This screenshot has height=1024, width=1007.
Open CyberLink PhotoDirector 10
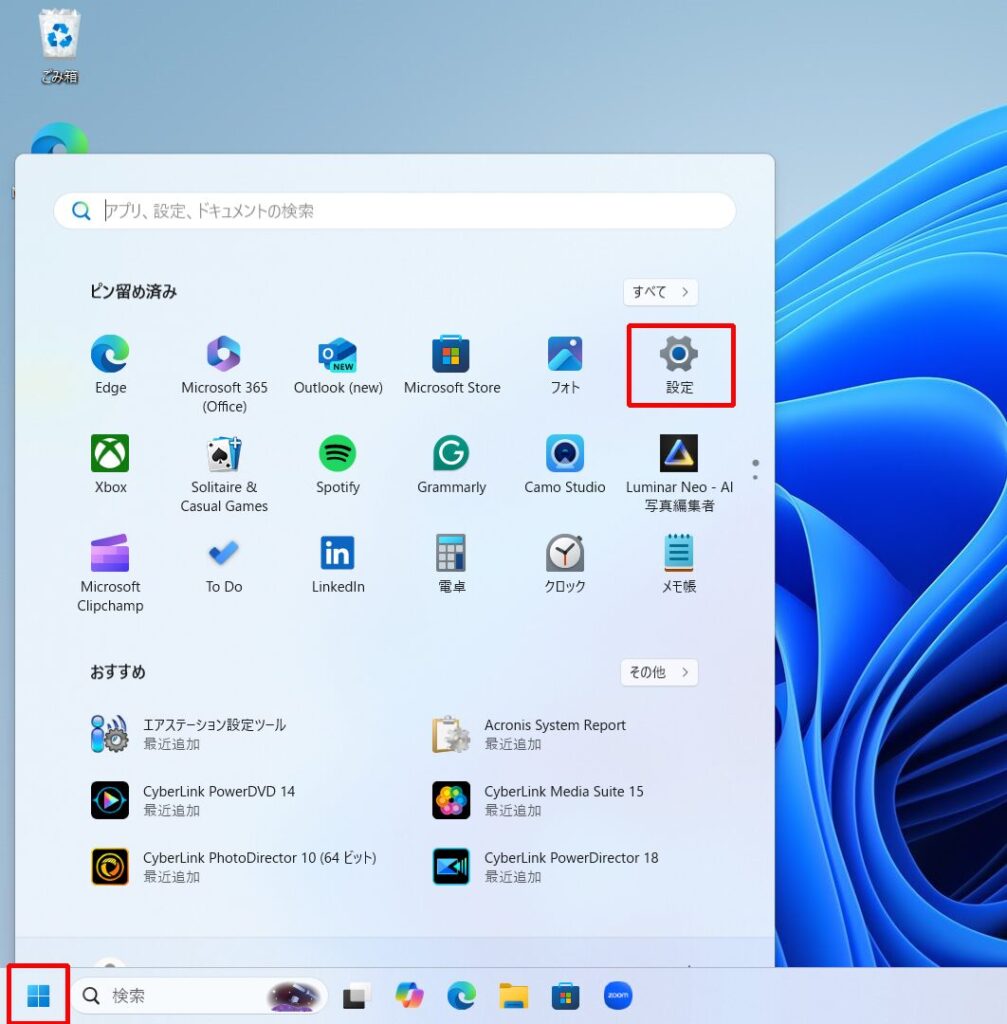pyautogui.click(x=235, y=867)
